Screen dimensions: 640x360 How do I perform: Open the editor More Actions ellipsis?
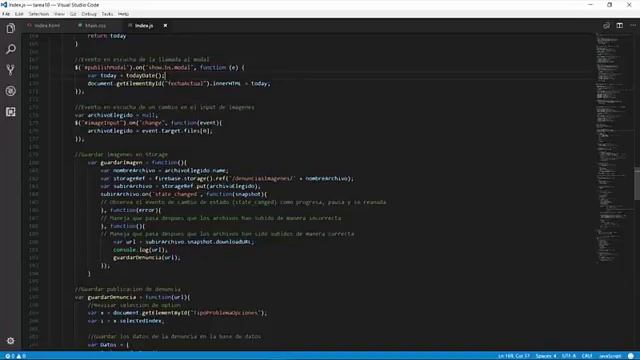pyautogui.click(x=633, y=25)
